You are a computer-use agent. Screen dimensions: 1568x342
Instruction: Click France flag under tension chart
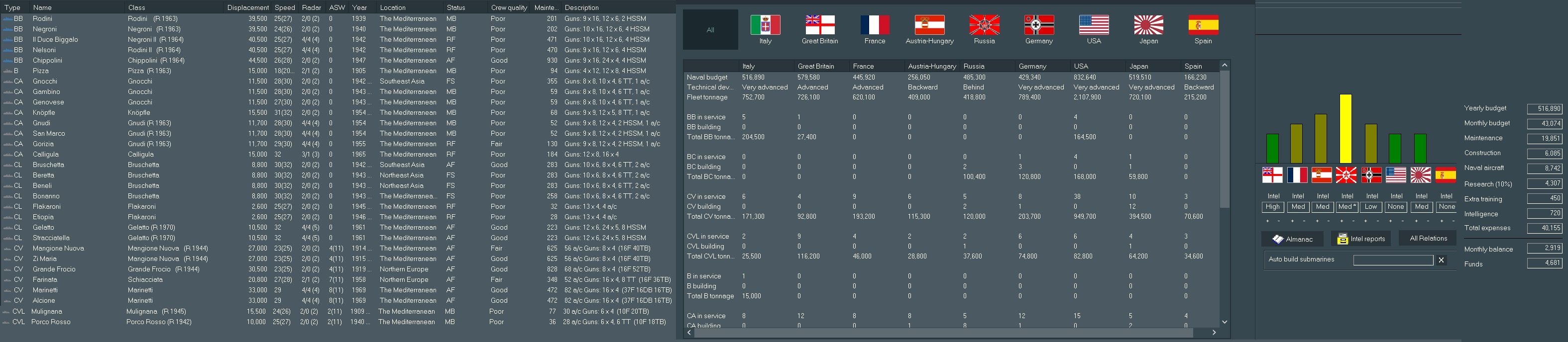coord(1297,175)
